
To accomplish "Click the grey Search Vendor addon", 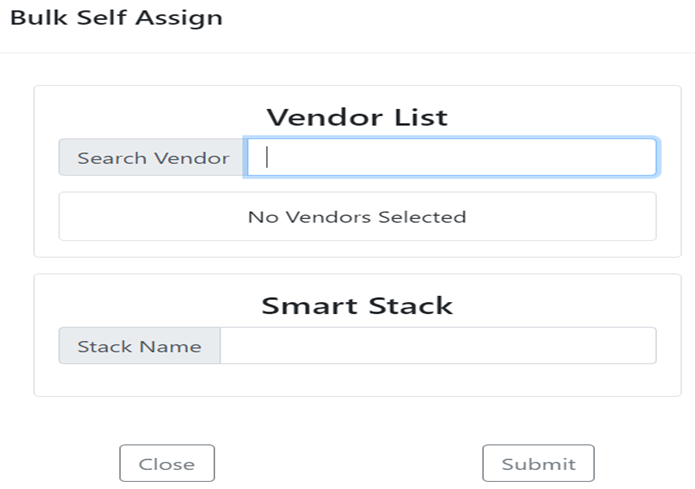I will point(153,157).
